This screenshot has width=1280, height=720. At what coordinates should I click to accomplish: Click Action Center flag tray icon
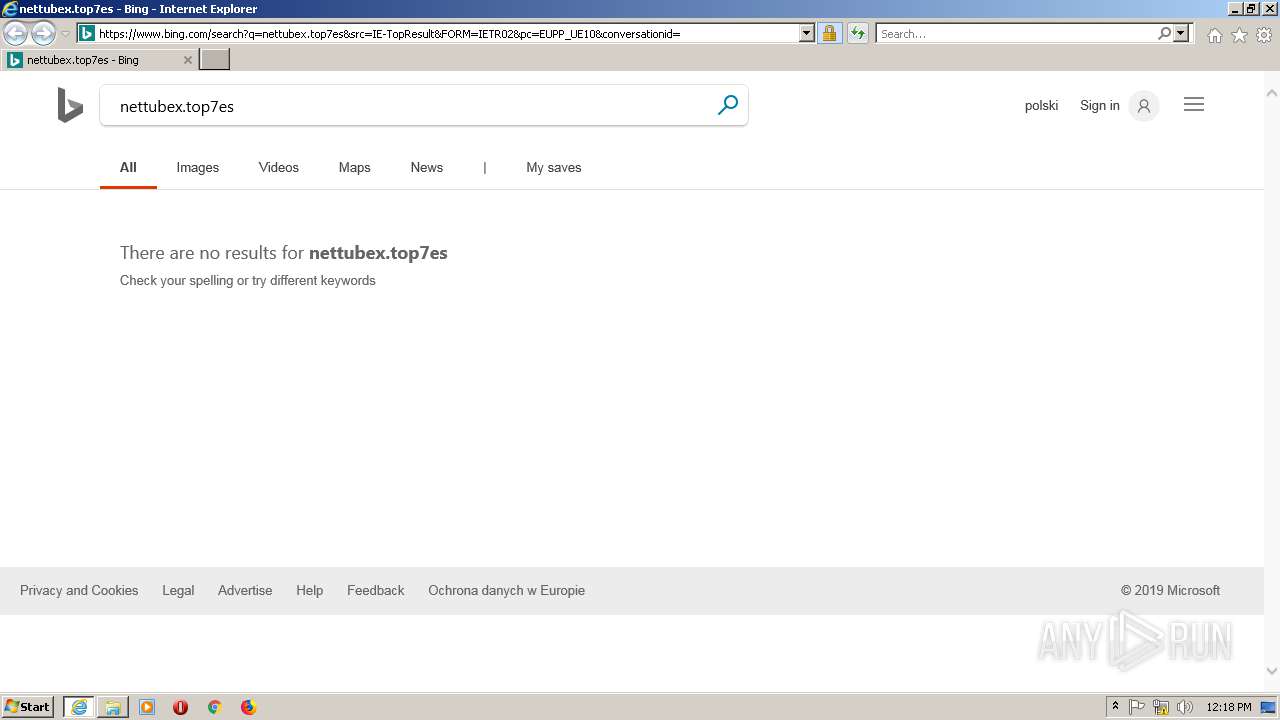pyautogui.click(x=1137, y=707)
